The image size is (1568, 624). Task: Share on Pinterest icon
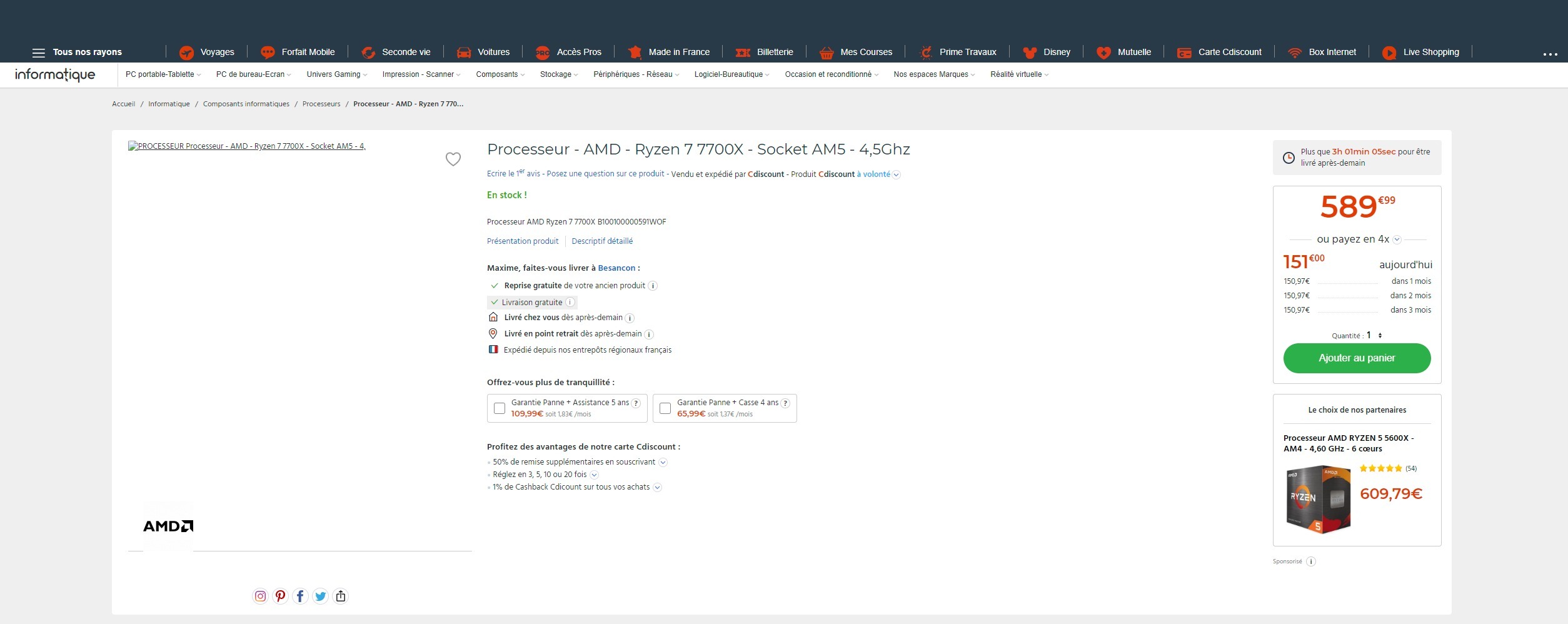(x=280, y=596)
